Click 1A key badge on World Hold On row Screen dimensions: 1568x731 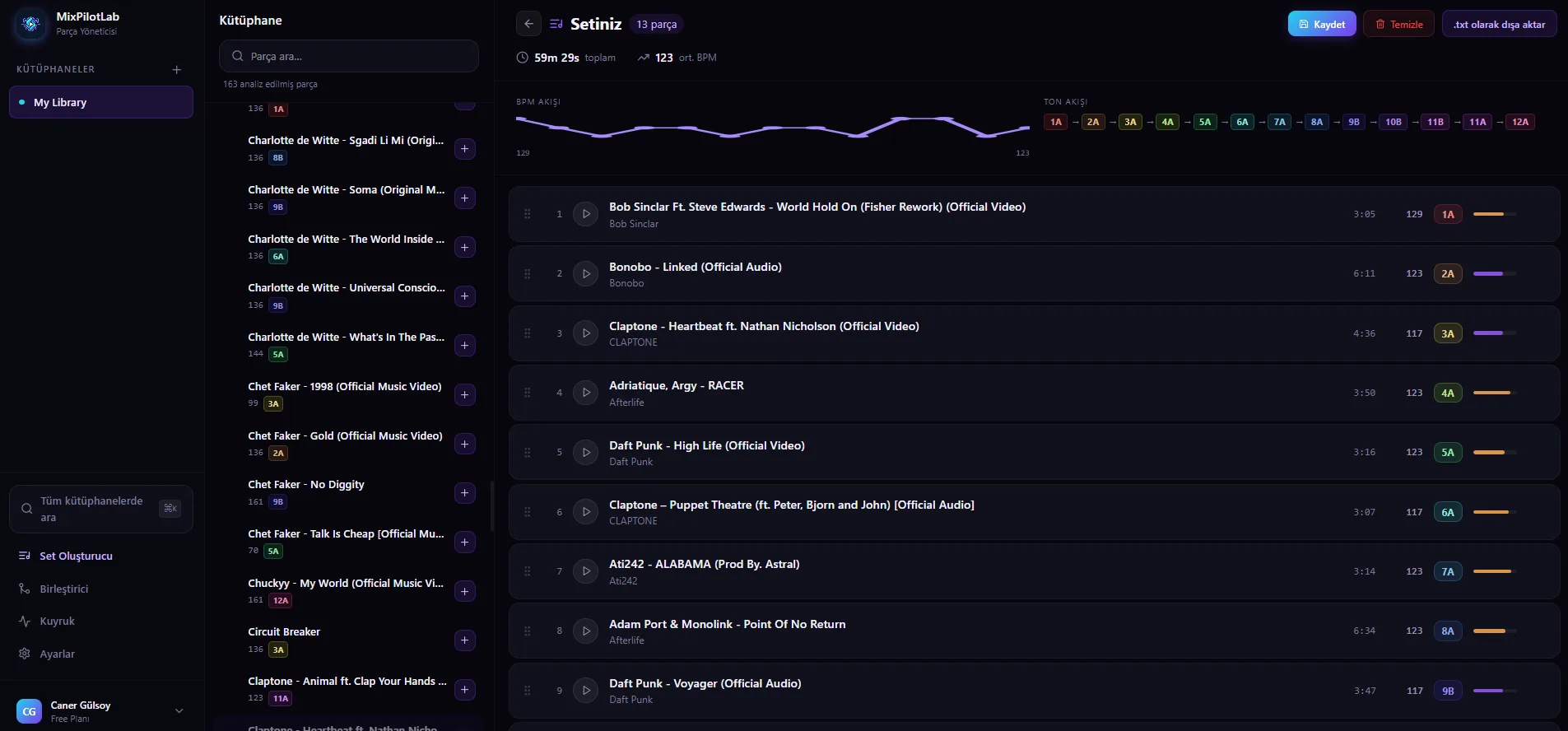[1448, 214]
